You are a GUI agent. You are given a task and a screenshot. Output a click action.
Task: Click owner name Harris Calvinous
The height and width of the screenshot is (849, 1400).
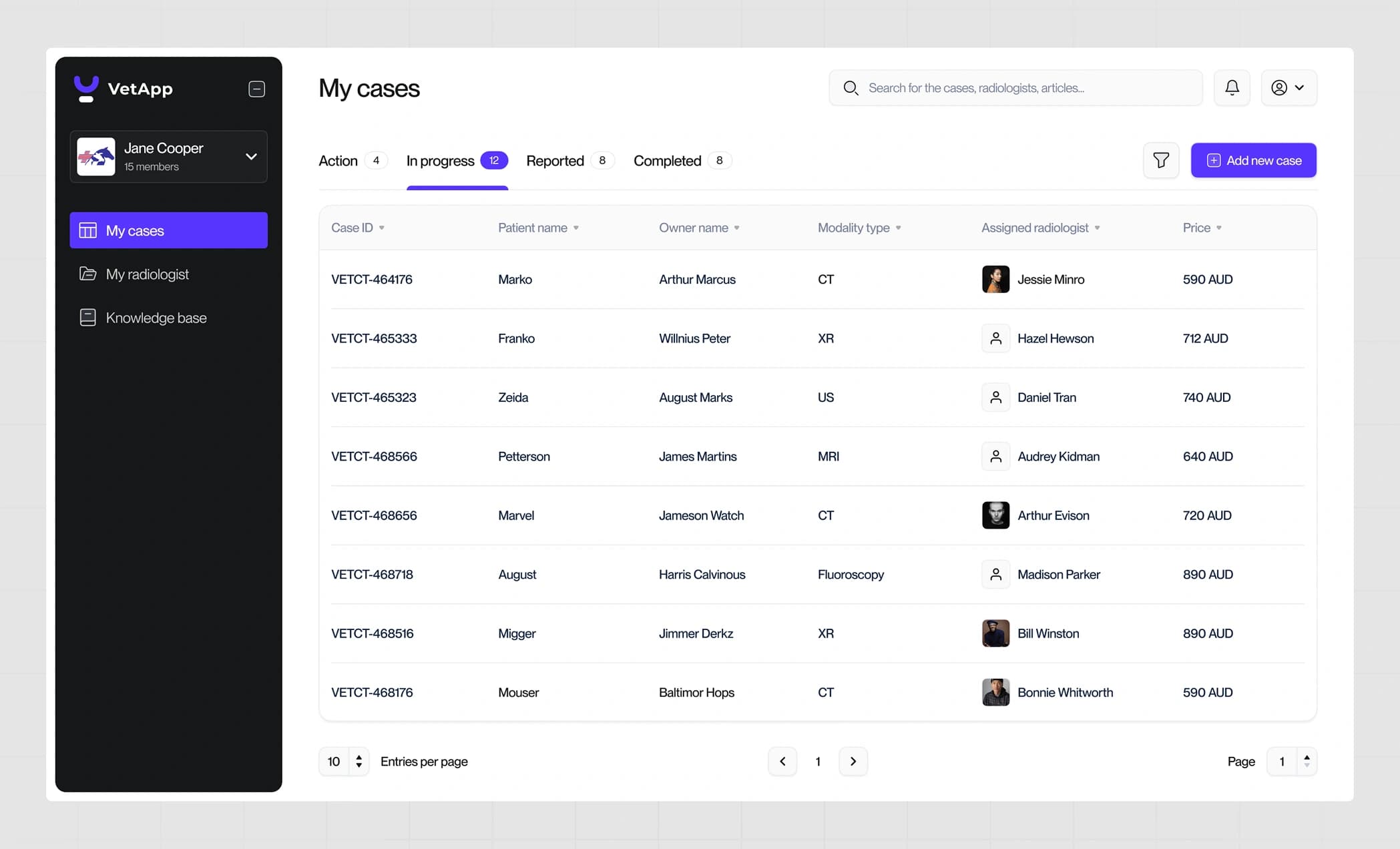coord(702,574)
